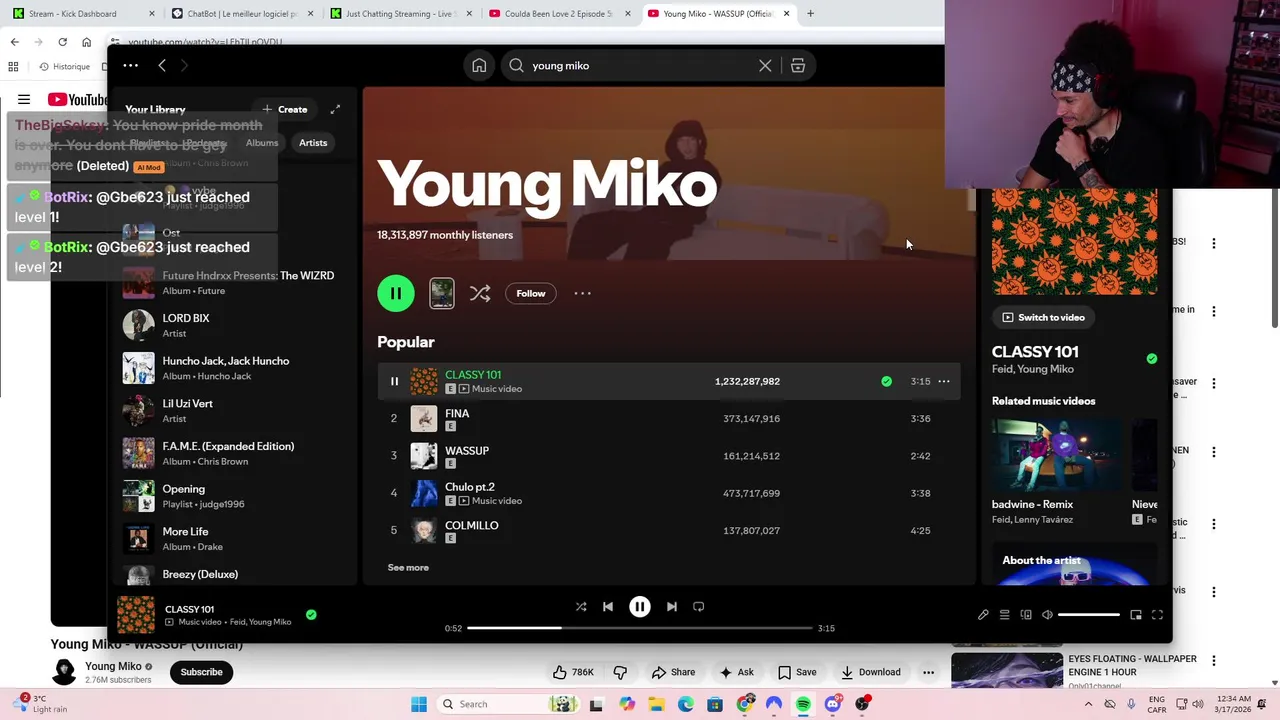Viewport: 1280px width, 720px height.
Task: Open Spotify home via house icon
Action: pyautogui.click(x=479, y=66)
